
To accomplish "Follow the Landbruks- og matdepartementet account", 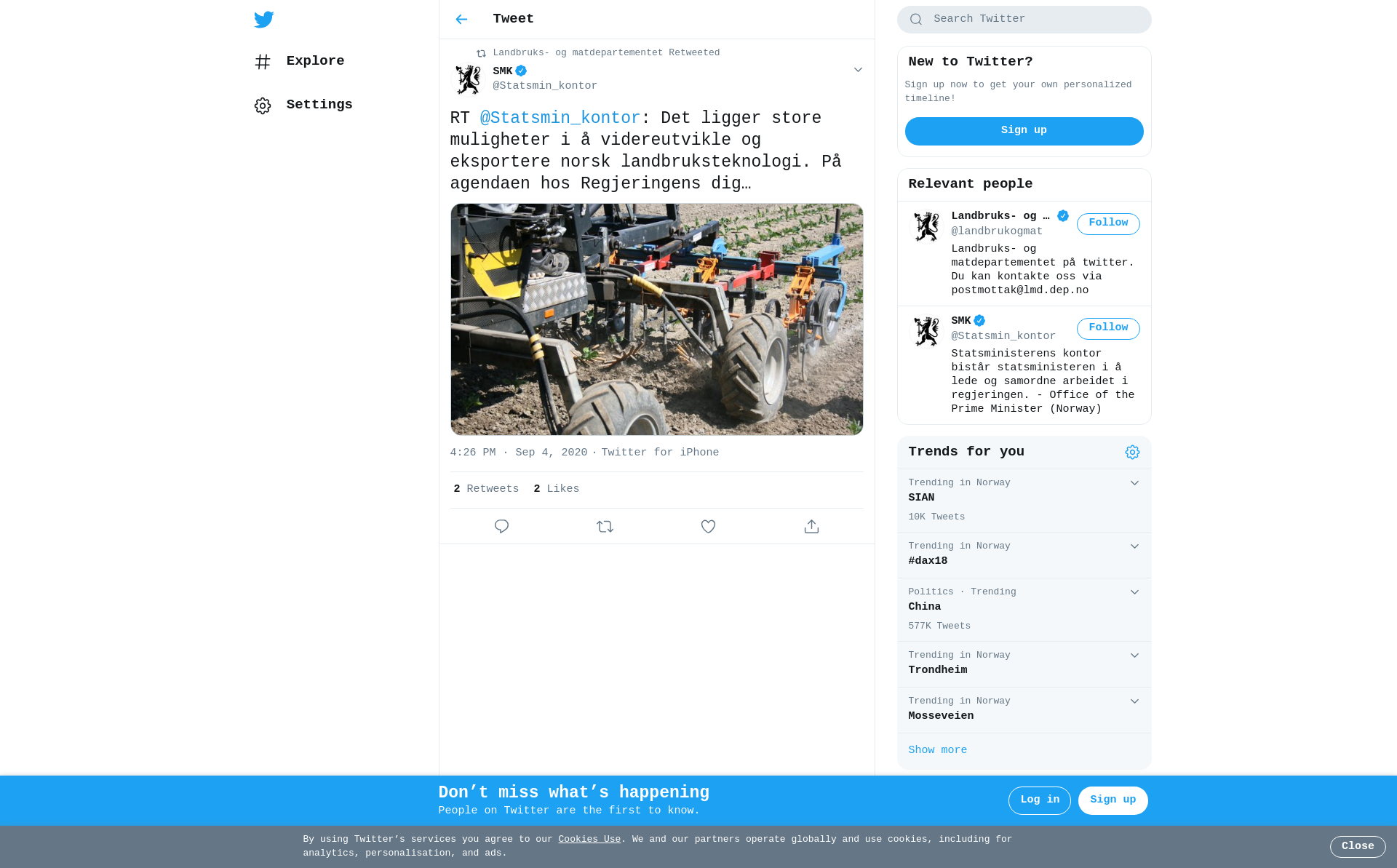I will pos(1107,223).
